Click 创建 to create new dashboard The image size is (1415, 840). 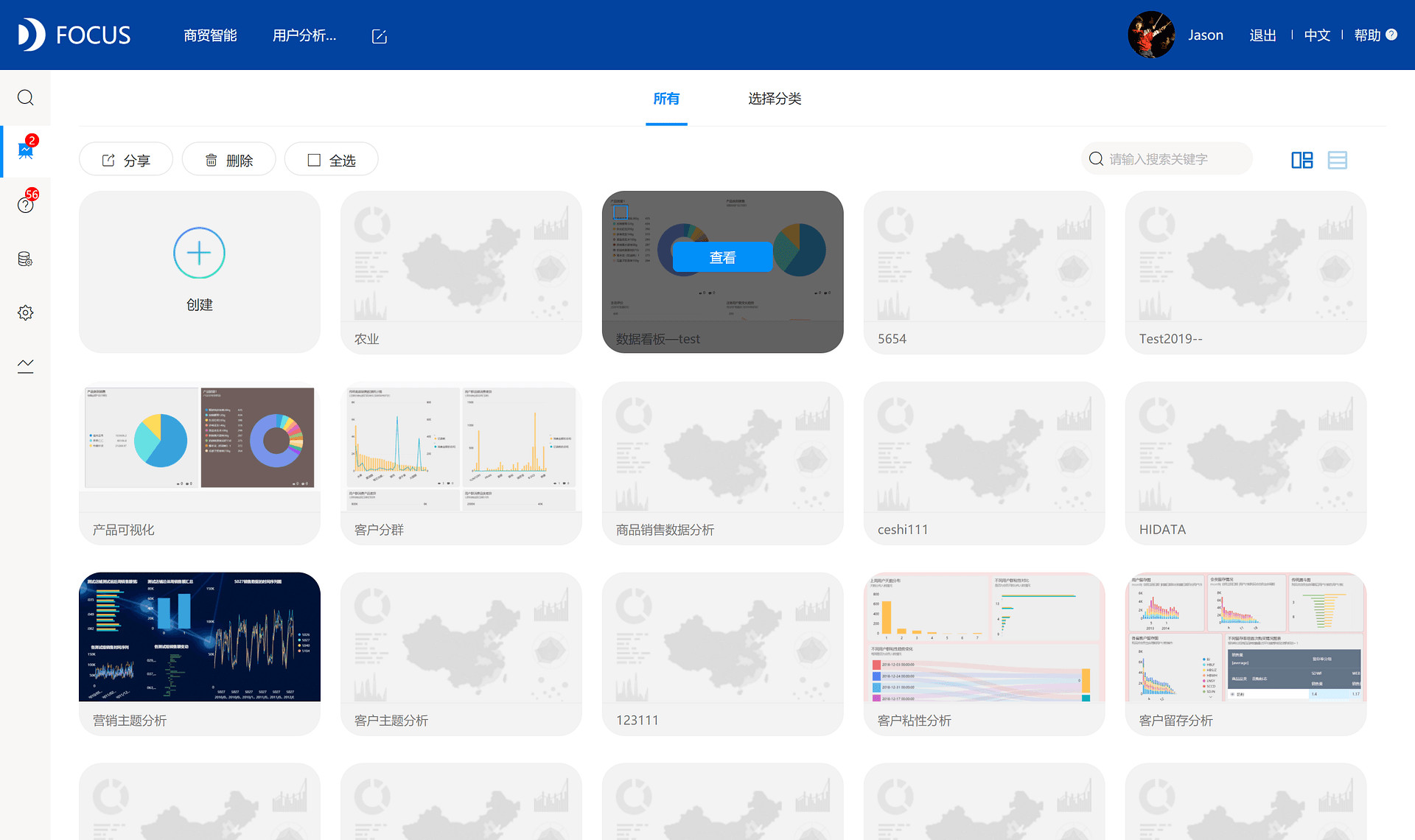click(x=198, y=271)
